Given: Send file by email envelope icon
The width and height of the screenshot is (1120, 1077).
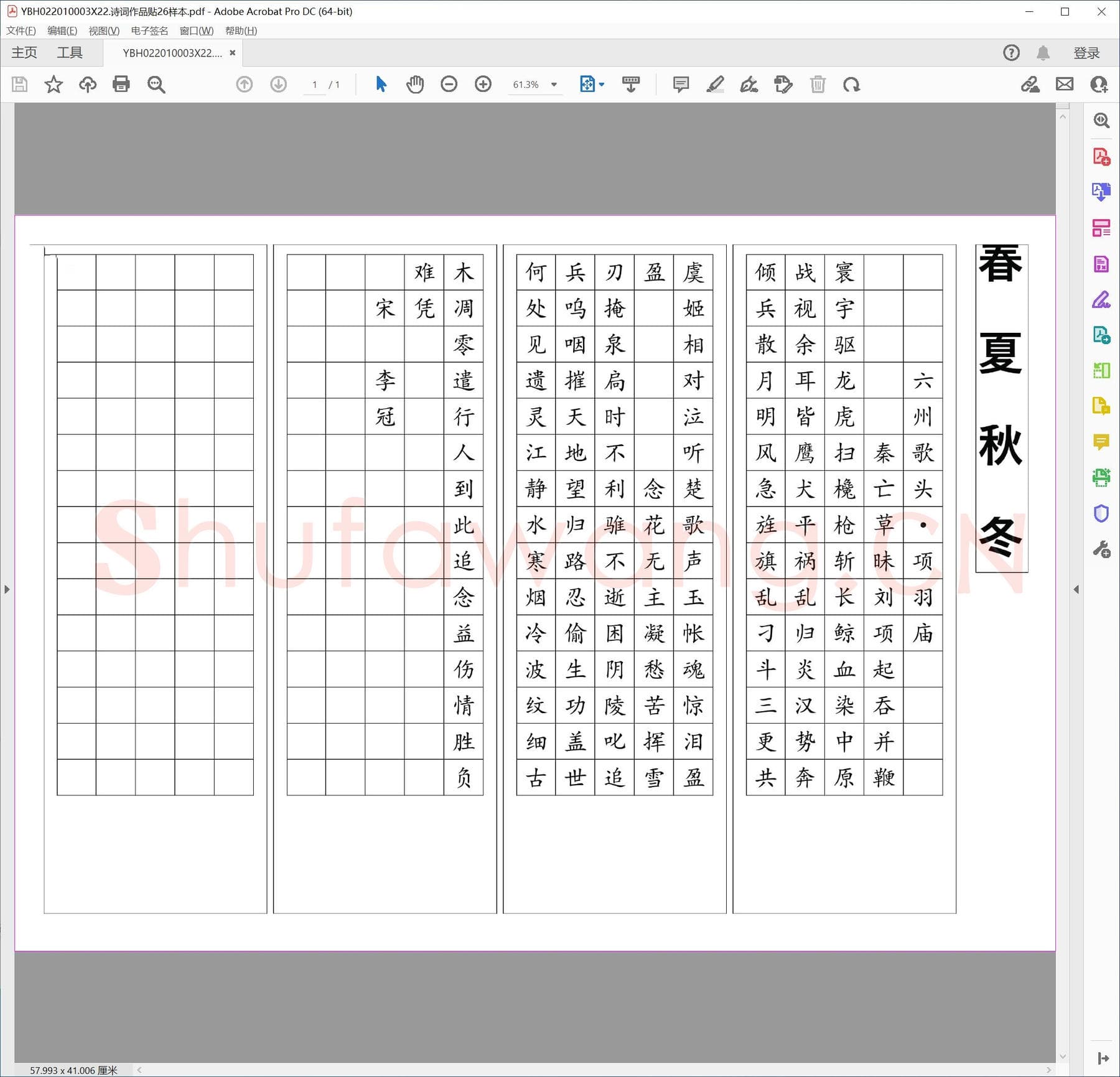Looking at the screenshot, I should tap(1065, 84).
